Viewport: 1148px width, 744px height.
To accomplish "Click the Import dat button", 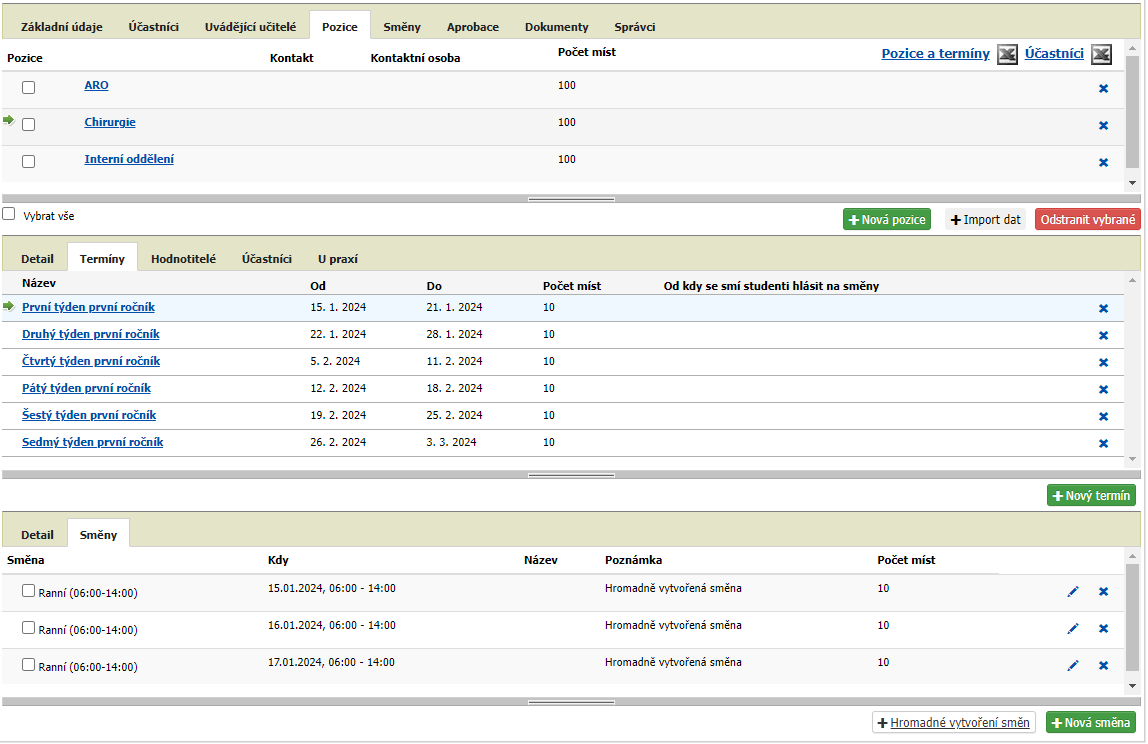I will click(x=985, y=220).
